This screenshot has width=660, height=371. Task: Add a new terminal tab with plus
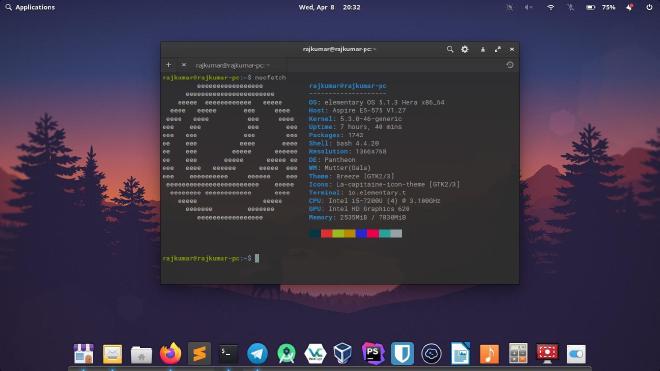click(168, 65)
